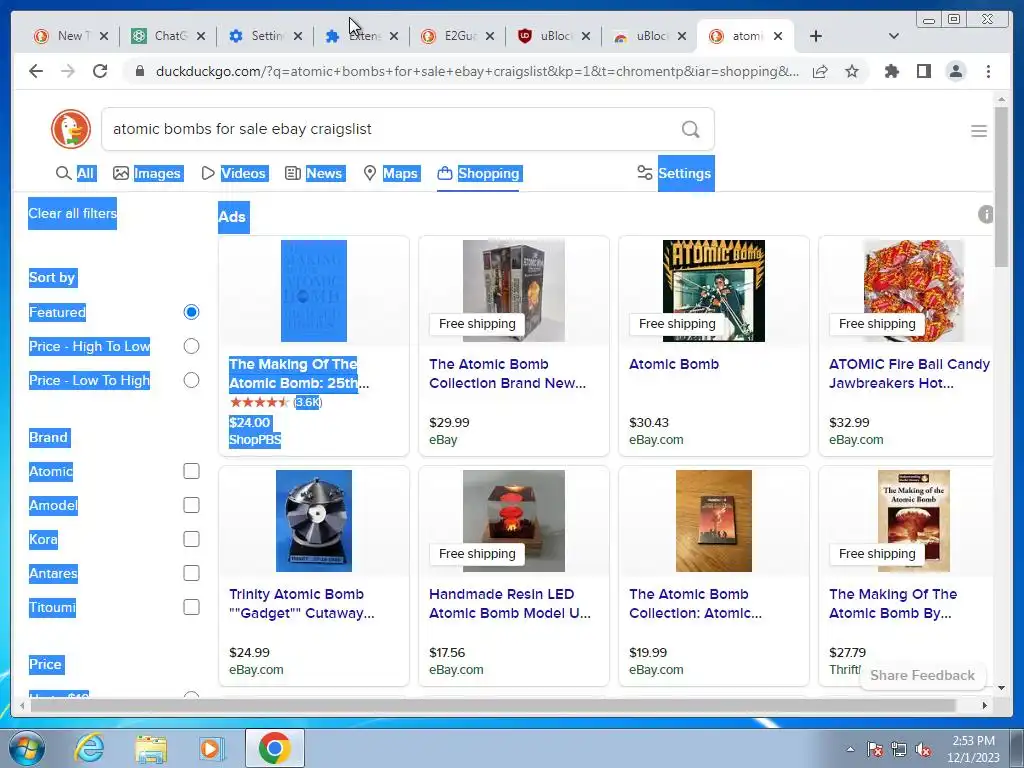The height and width of the screenshot is (768, 1024).
Task: Check the Titoumi brand filter
Action: point(191,607)
